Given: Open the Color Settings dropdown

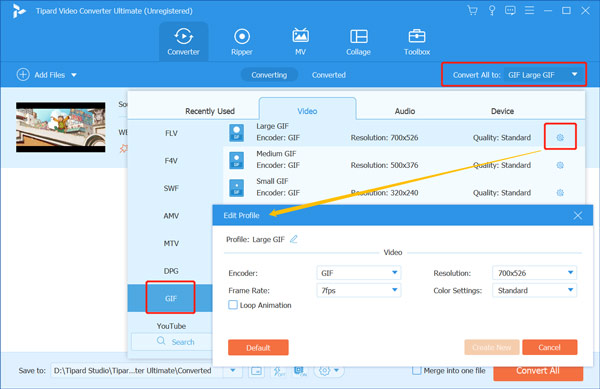Looking at the screenshot, I should tap(534, 290).
